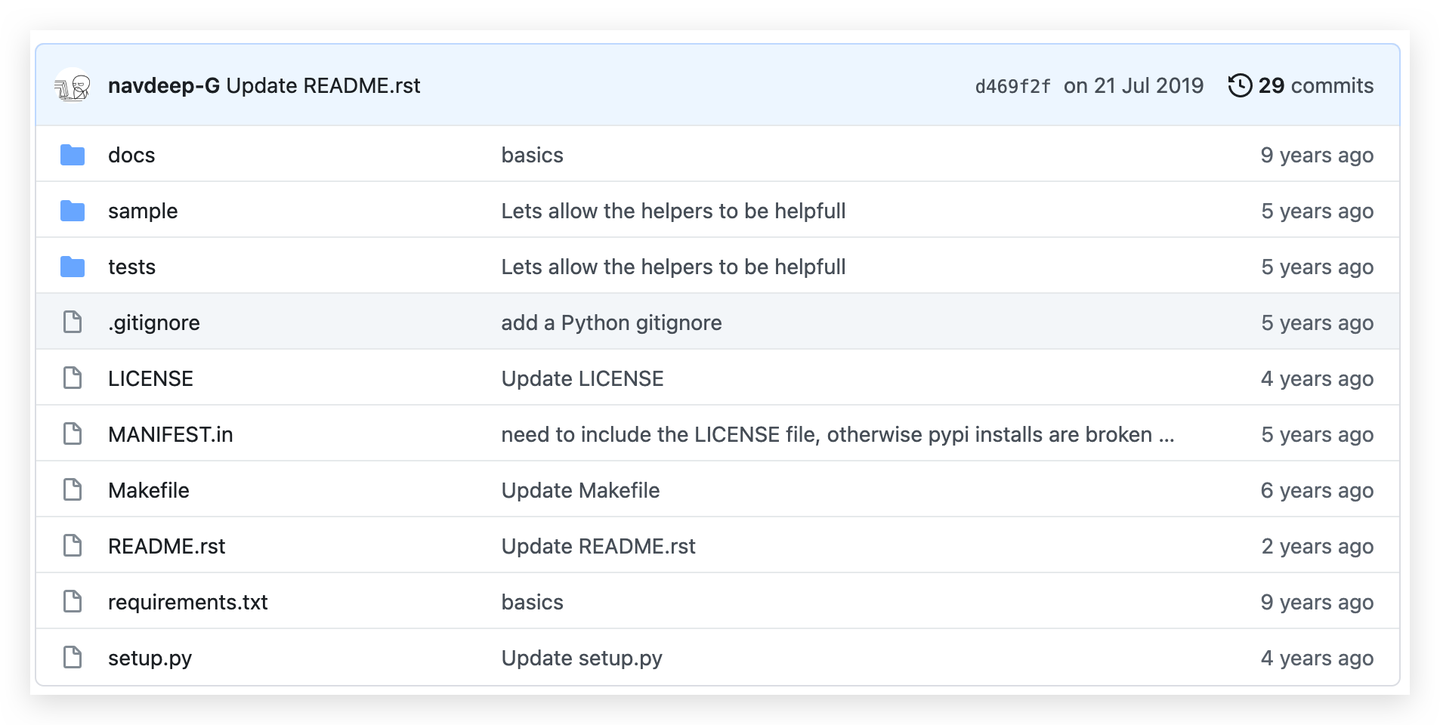
Task: Open navdeep-G's avatar image
Action: [x=73, y=86]
